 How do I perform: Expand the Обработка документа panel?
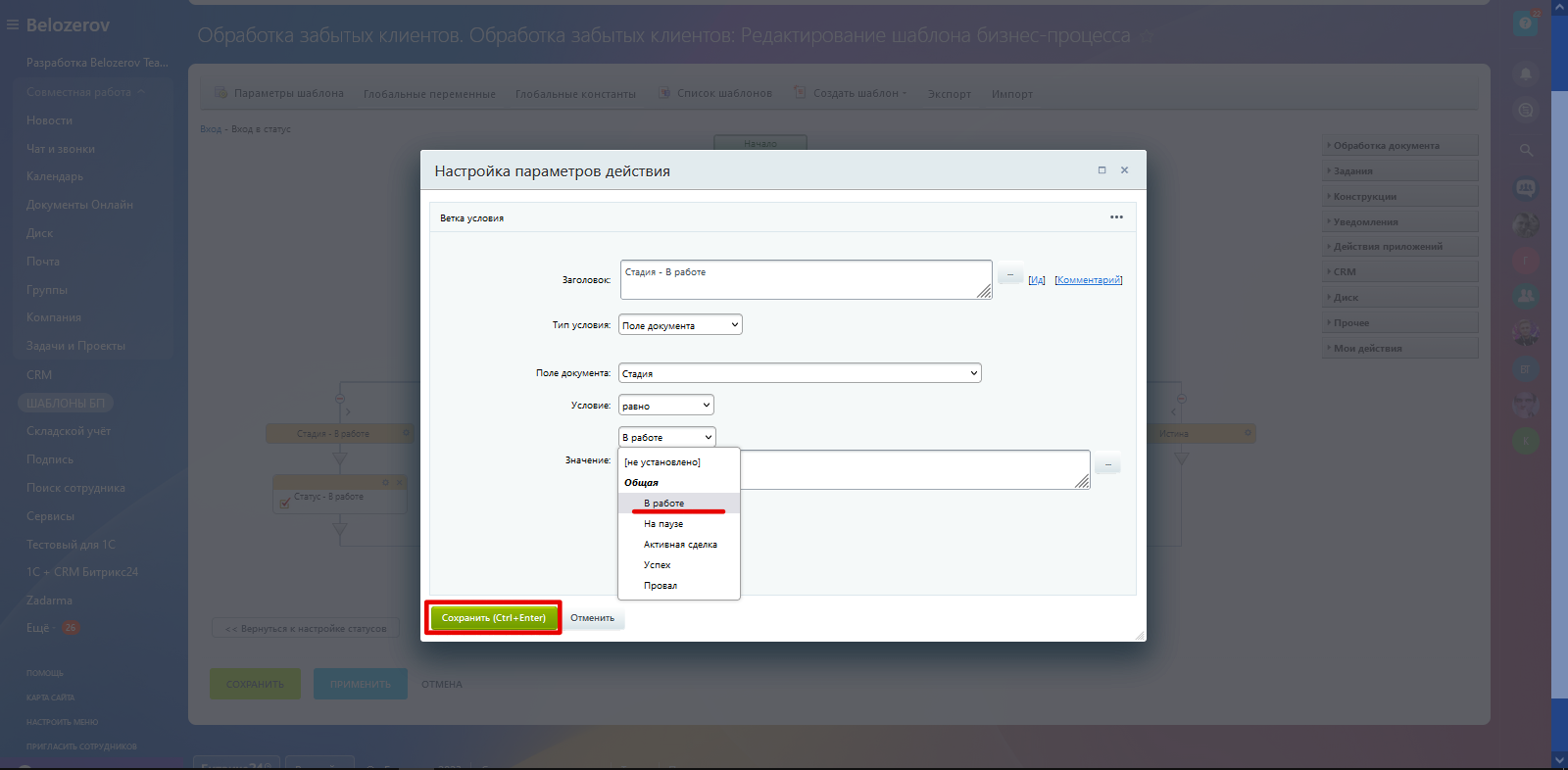(1399, 146)
